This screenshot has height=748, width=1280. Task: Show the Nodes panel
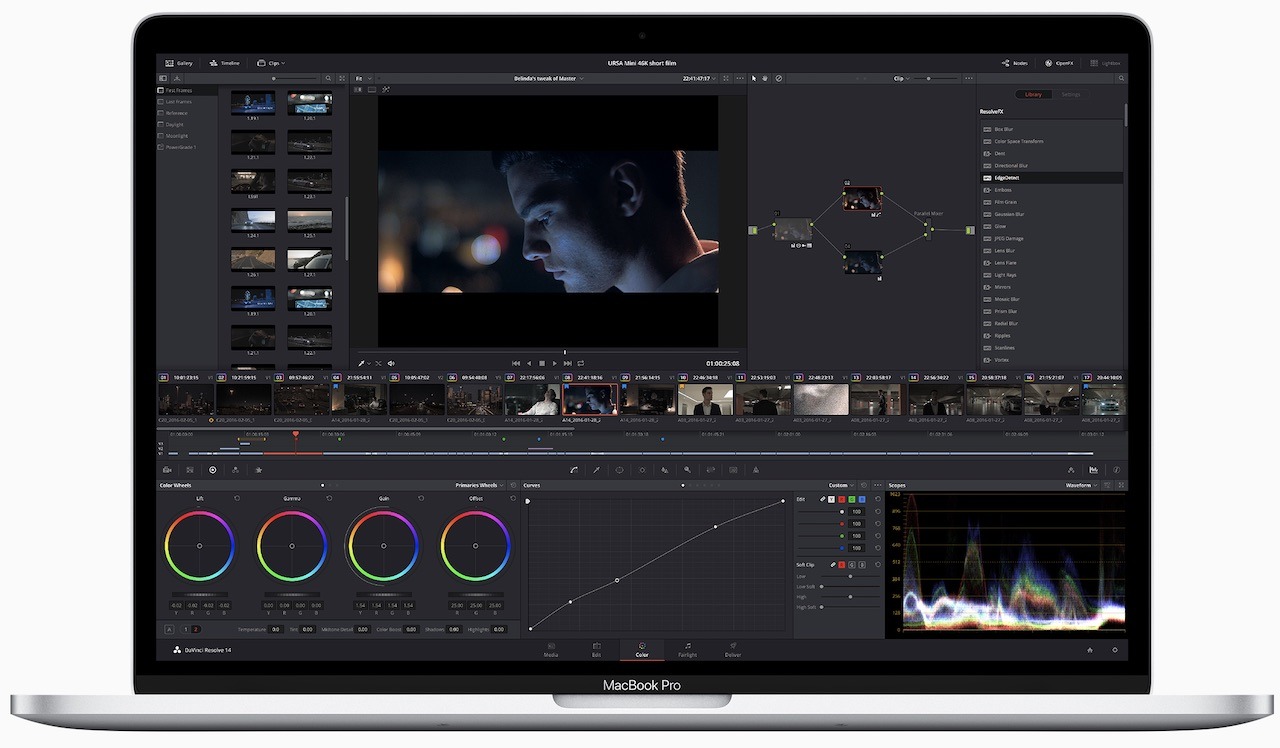[1015, 63]
